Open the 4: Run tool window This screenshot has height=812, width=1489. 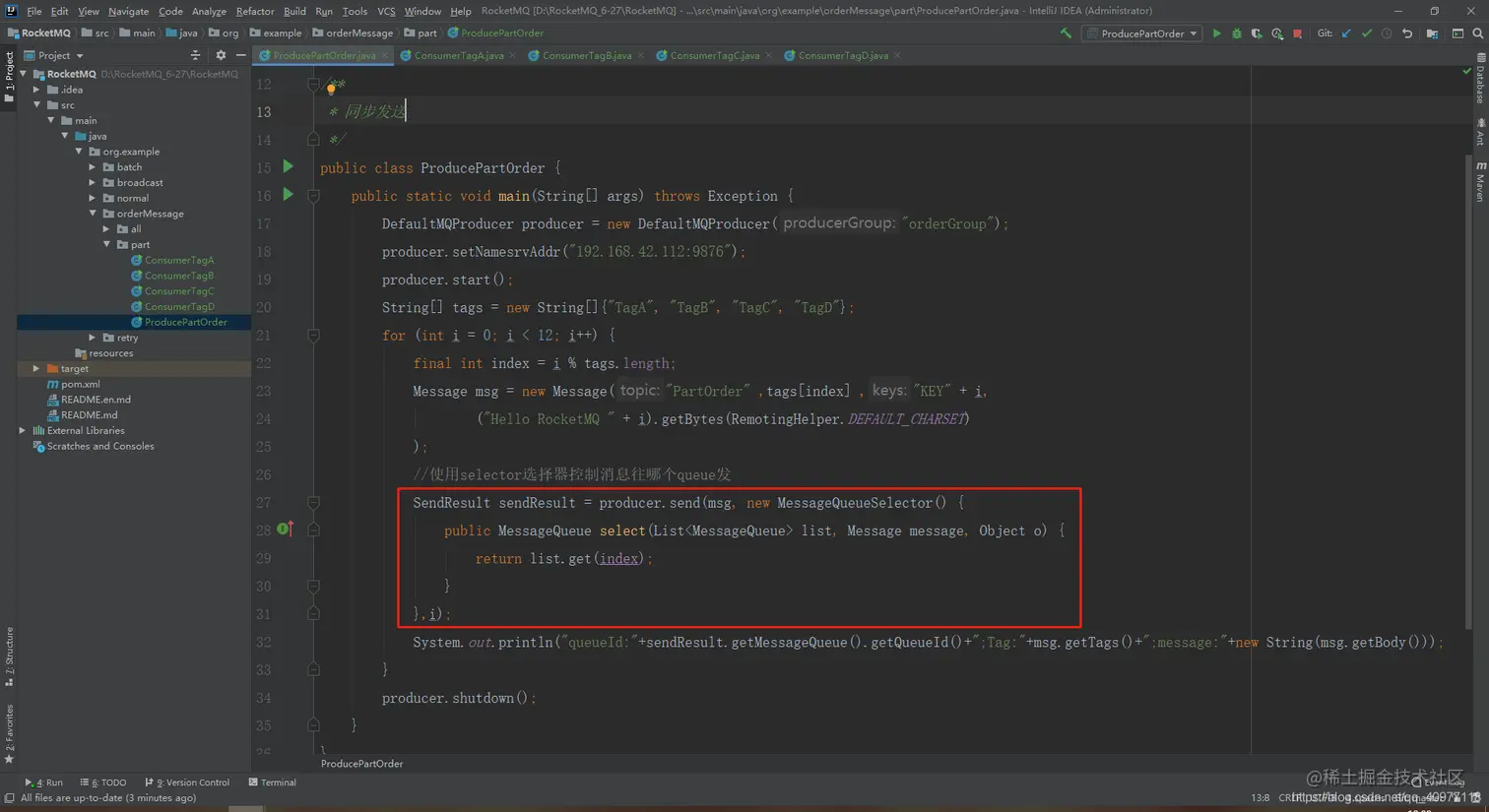(x=44, y=782)
